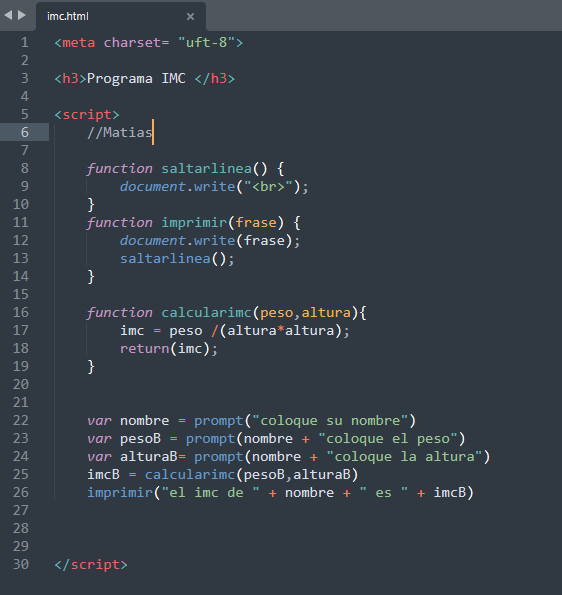The image size is (562, 595).
Task: Click the closing script tag
Action: click(91, 565)
